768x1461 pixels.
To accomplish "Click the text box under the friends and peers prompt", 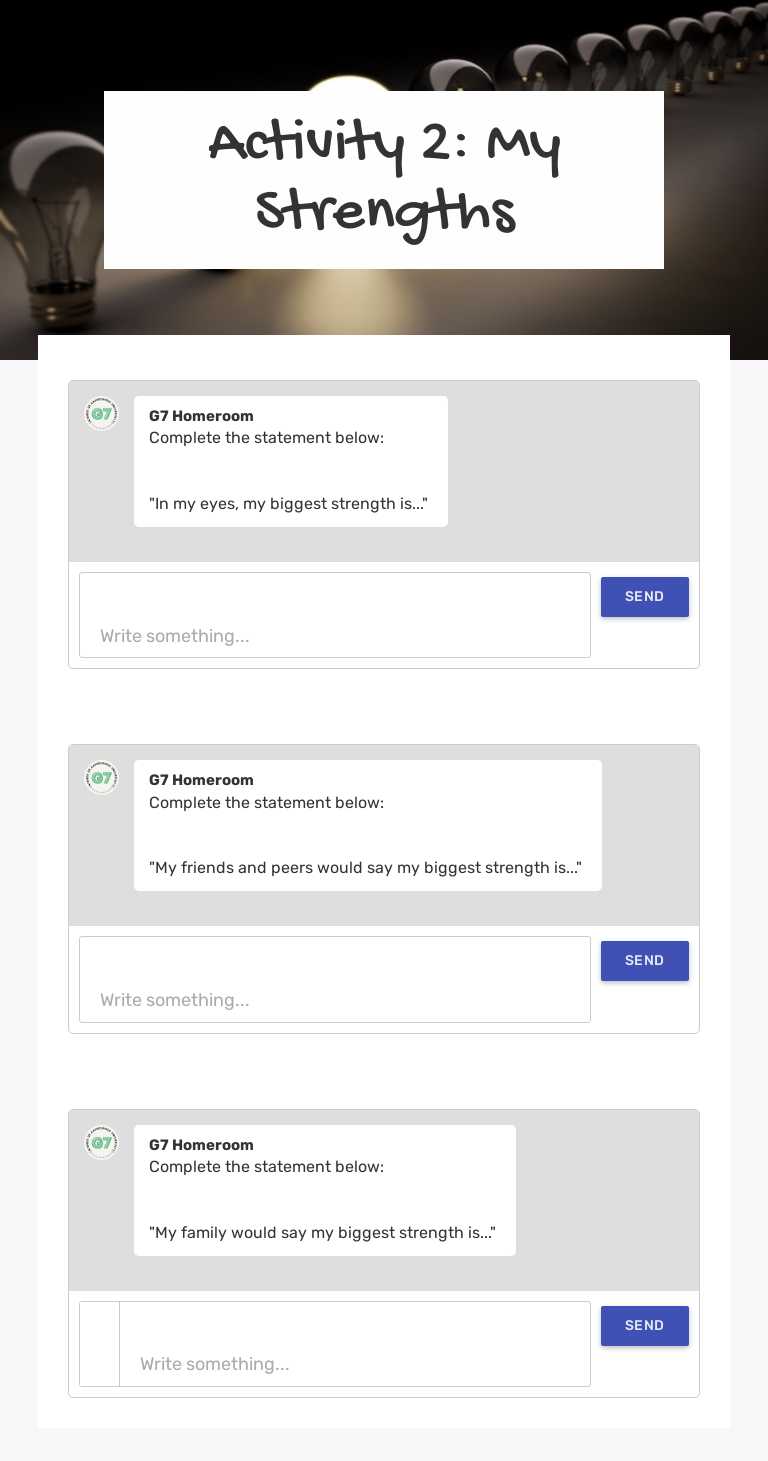I will pos(335,979).
